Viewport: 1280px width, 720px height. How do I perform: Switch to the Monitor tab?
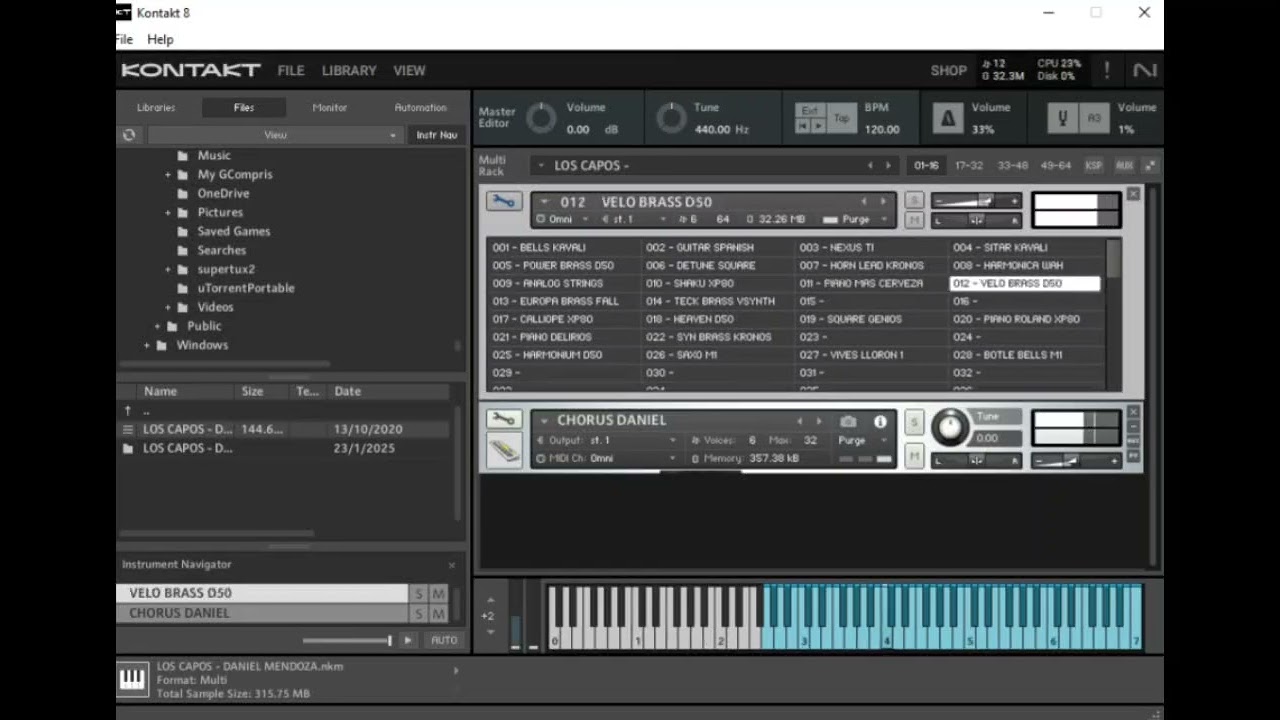pos(329,107)
